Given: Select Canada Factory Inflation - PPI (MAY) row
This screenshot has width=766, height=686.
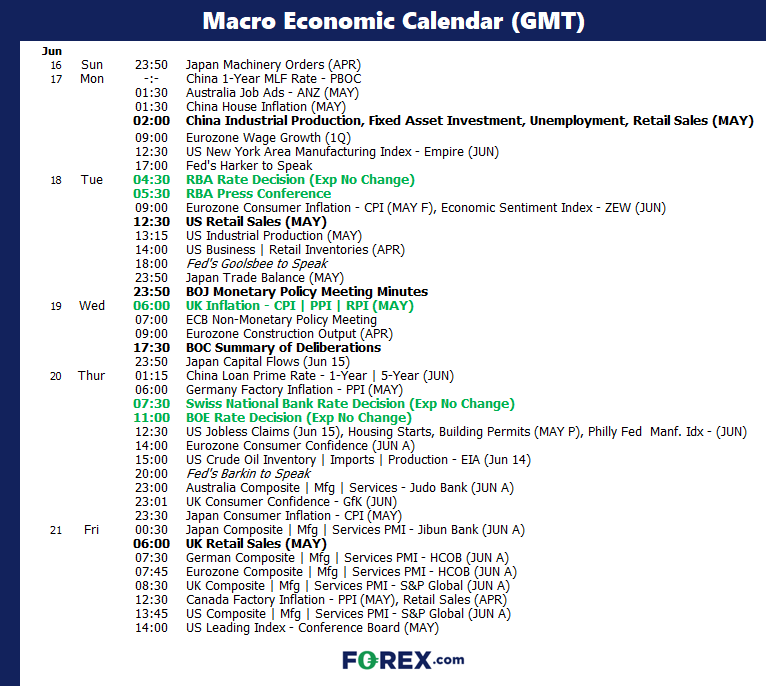Looking at the screenshot, I should coord(346,600).
